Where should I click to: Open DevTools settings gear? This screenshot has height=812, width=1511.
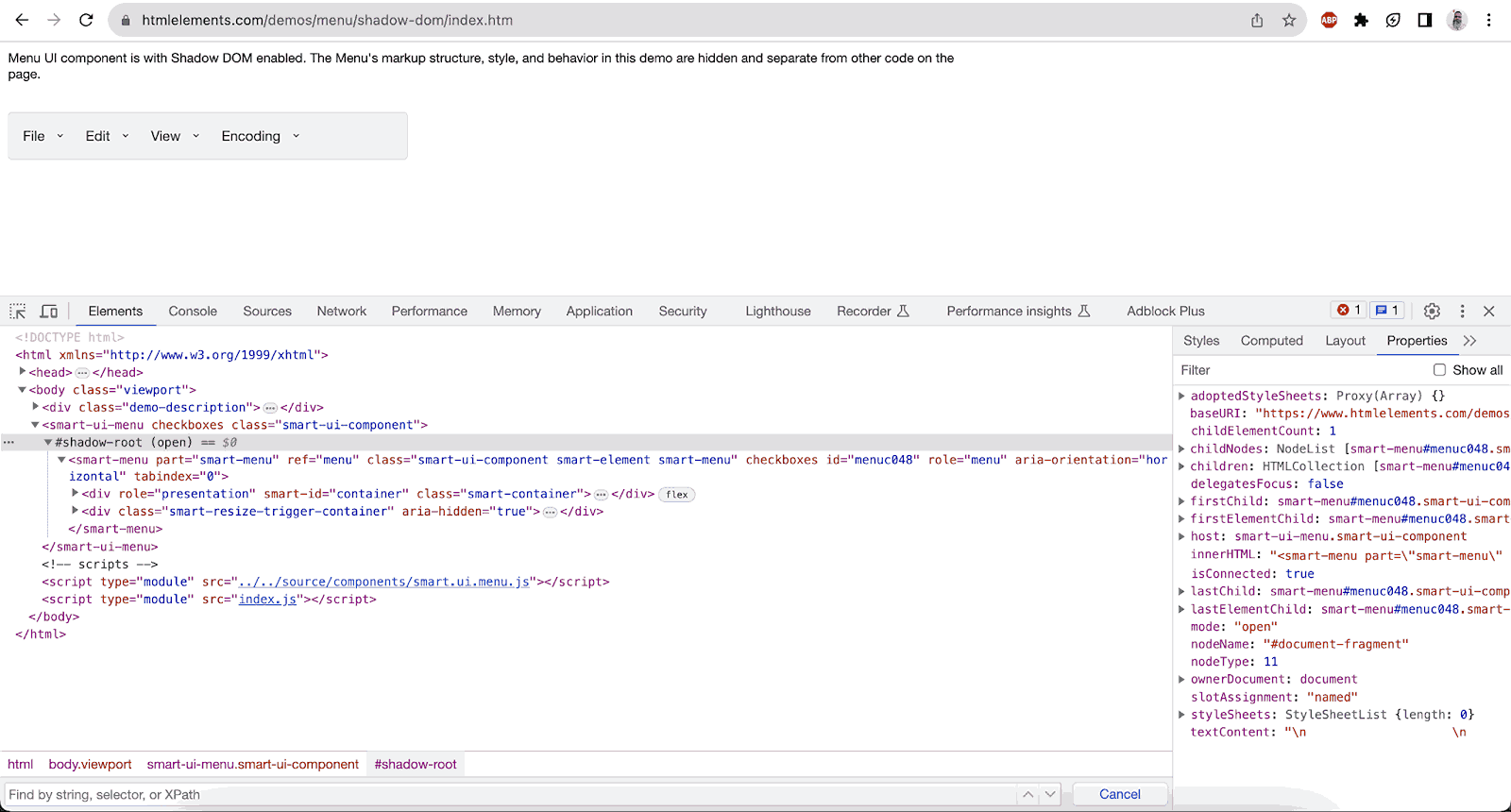coord(1432,312)
